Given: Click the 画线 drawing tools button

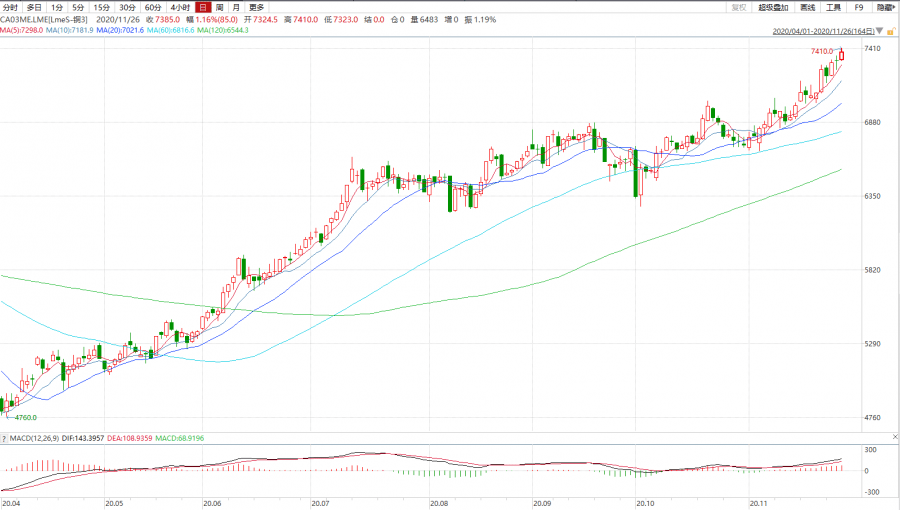Looking at the screenshot, I should click(808, 7).
